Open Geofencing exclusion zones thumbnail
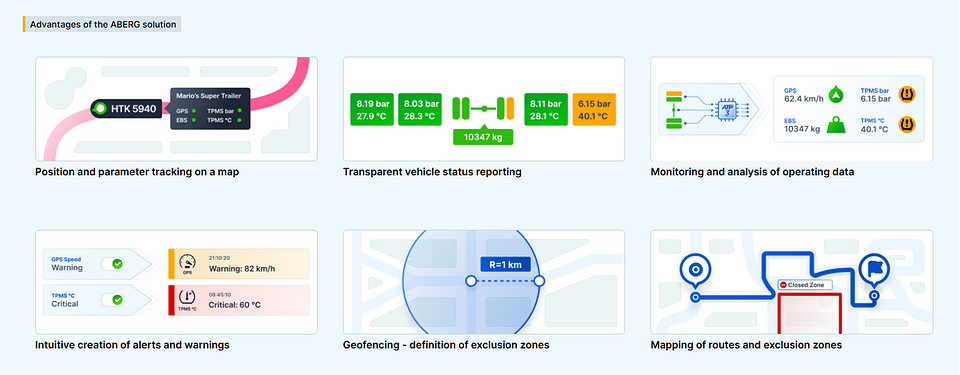The width and height of the screenshot is (960, 375). pyautogui.click(x=484, y=282)
